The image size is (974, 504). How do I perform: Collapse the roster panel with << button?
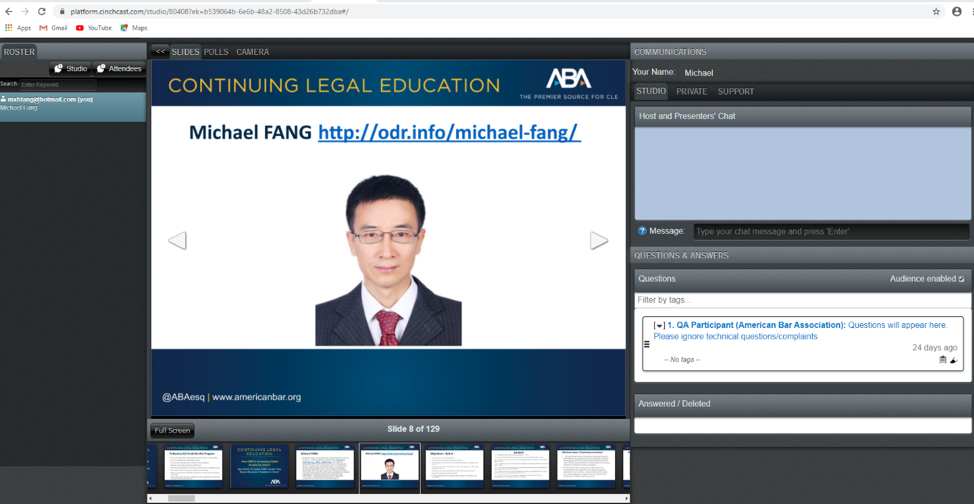click(x=160, y=52)
